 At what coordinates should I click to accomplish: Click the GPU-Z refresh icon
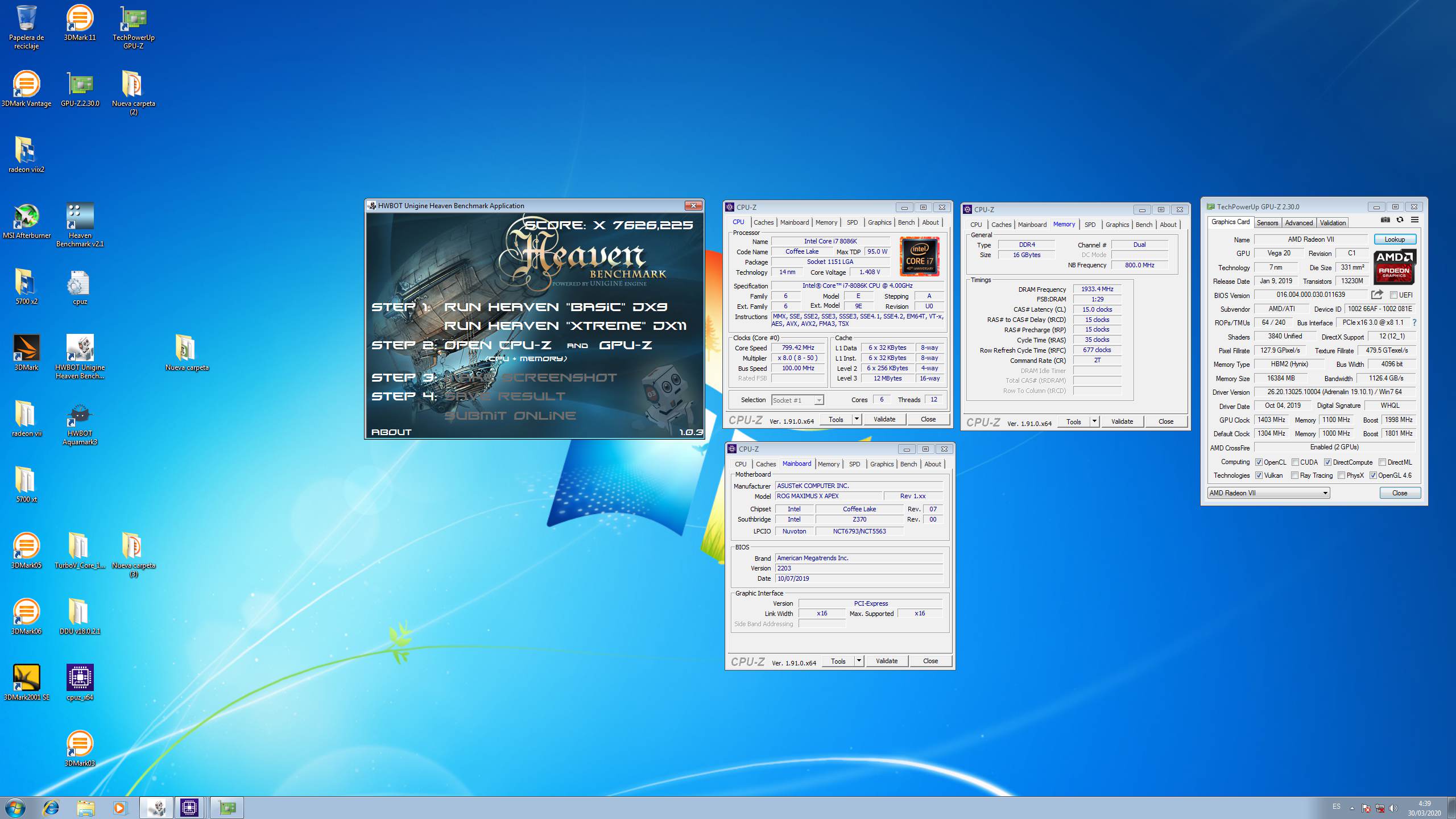(x=1400, y=220)
